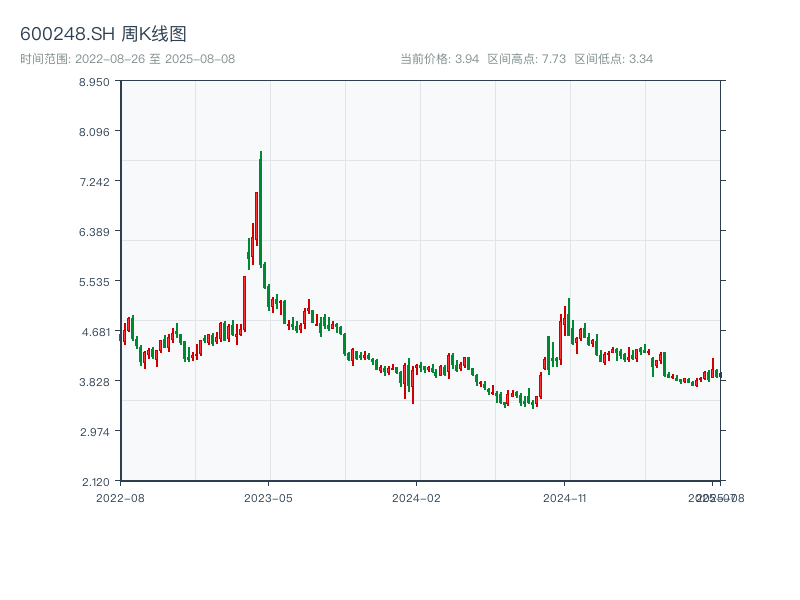This screenshot has height=600, width=800.
Task: Click y-axis value 2.120
Action: [95, 482]
